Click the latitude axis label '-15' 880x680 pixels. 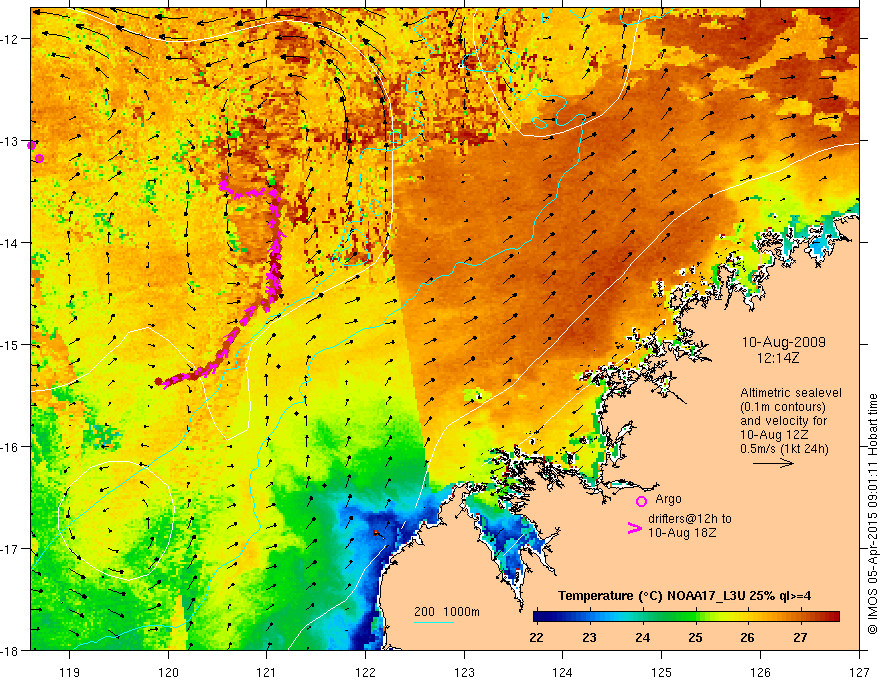[x=11, y=345]
